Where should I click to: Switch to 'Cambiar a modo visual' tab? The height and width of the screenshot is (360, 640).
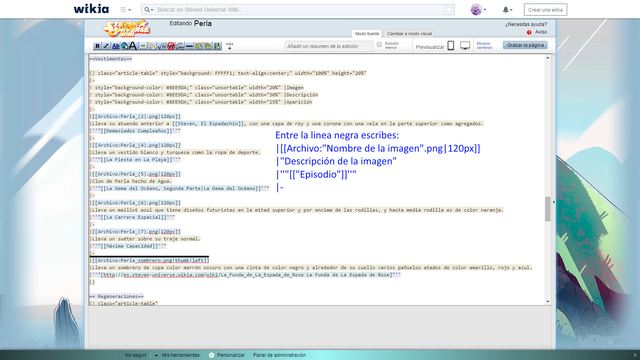tap(409, 33)
